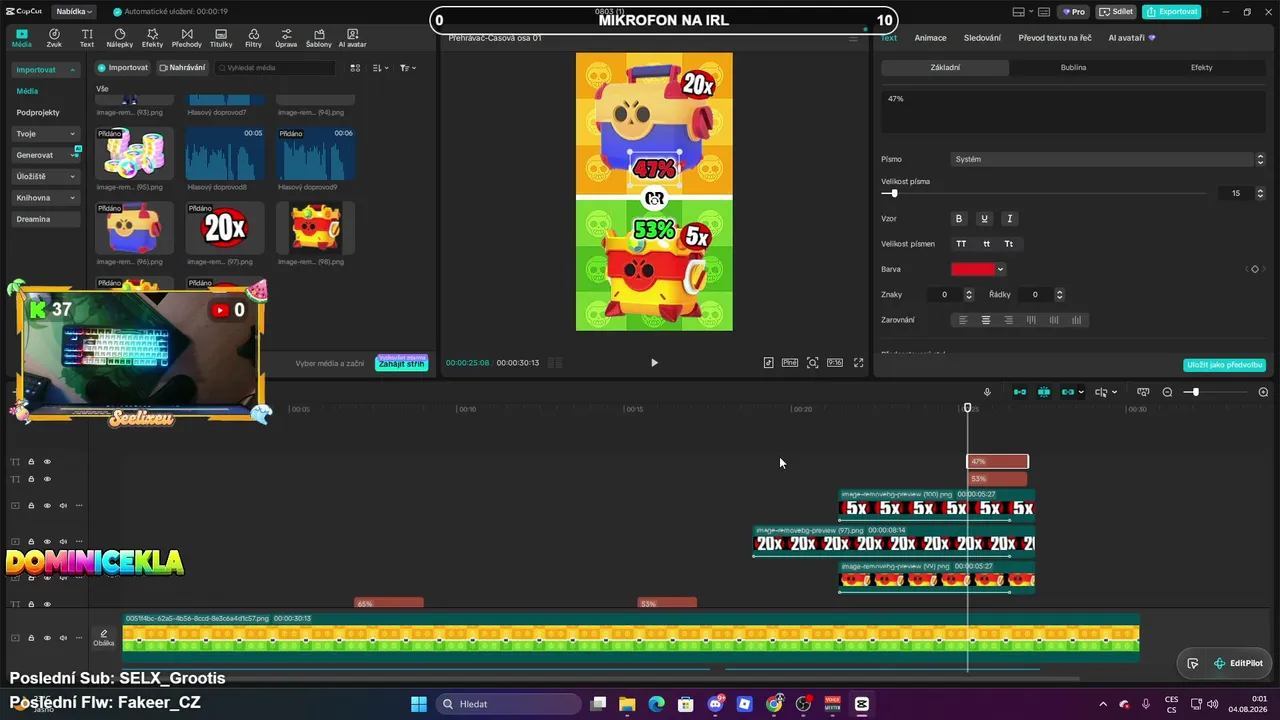Open the Titulky captions panel
The image size is (1280, 720).
(221, 38)
